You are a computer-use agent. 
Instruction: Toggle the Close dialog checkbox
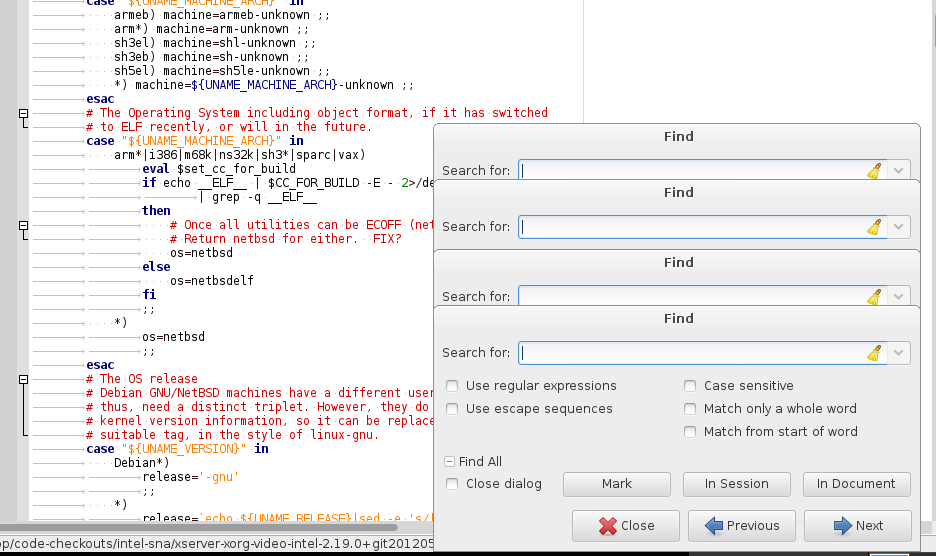(x=453, y=484)
